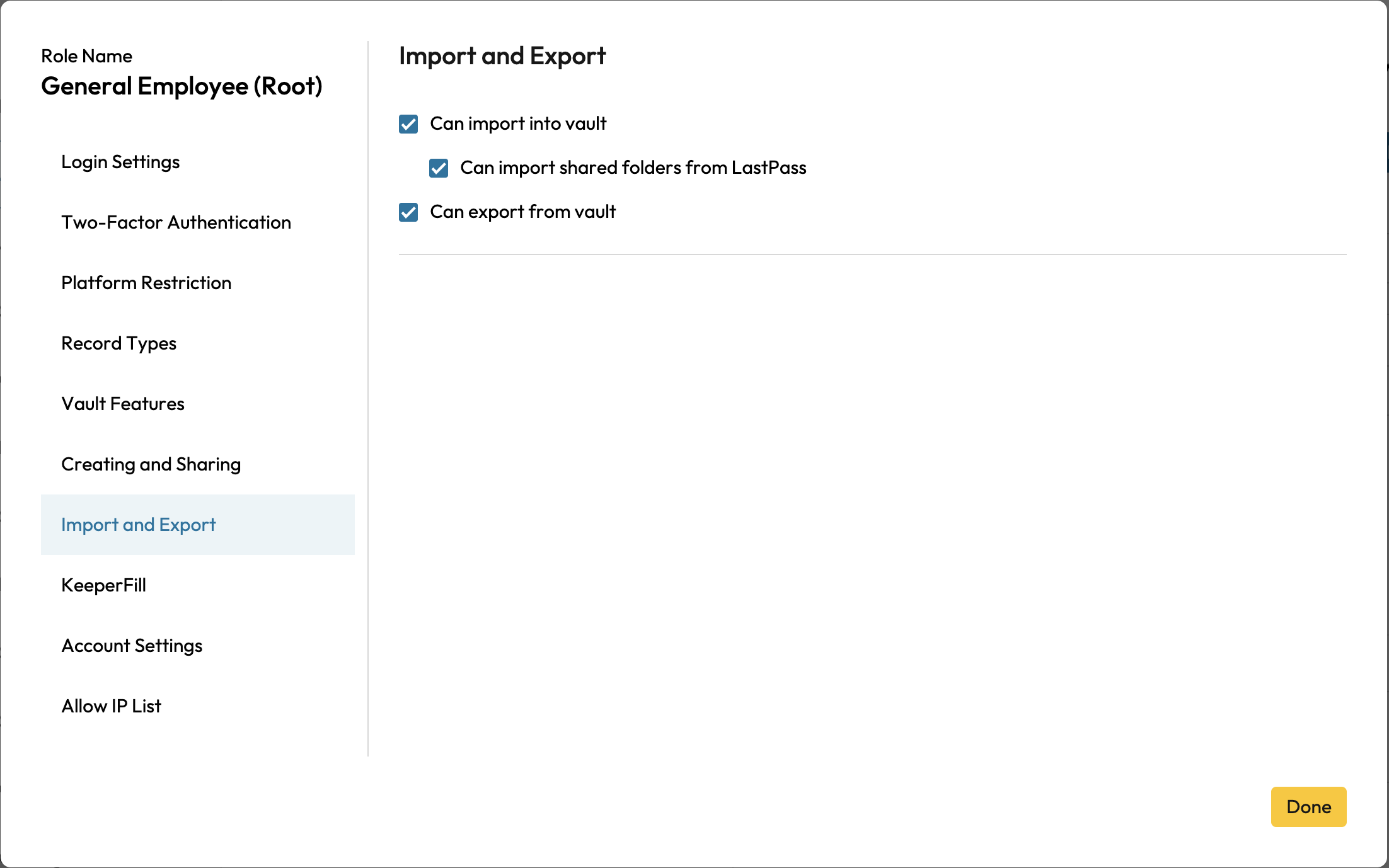The image size is (1389, 868).
Task: Disable Can export from vault checkbox
Action: click(x=408, y=212)
